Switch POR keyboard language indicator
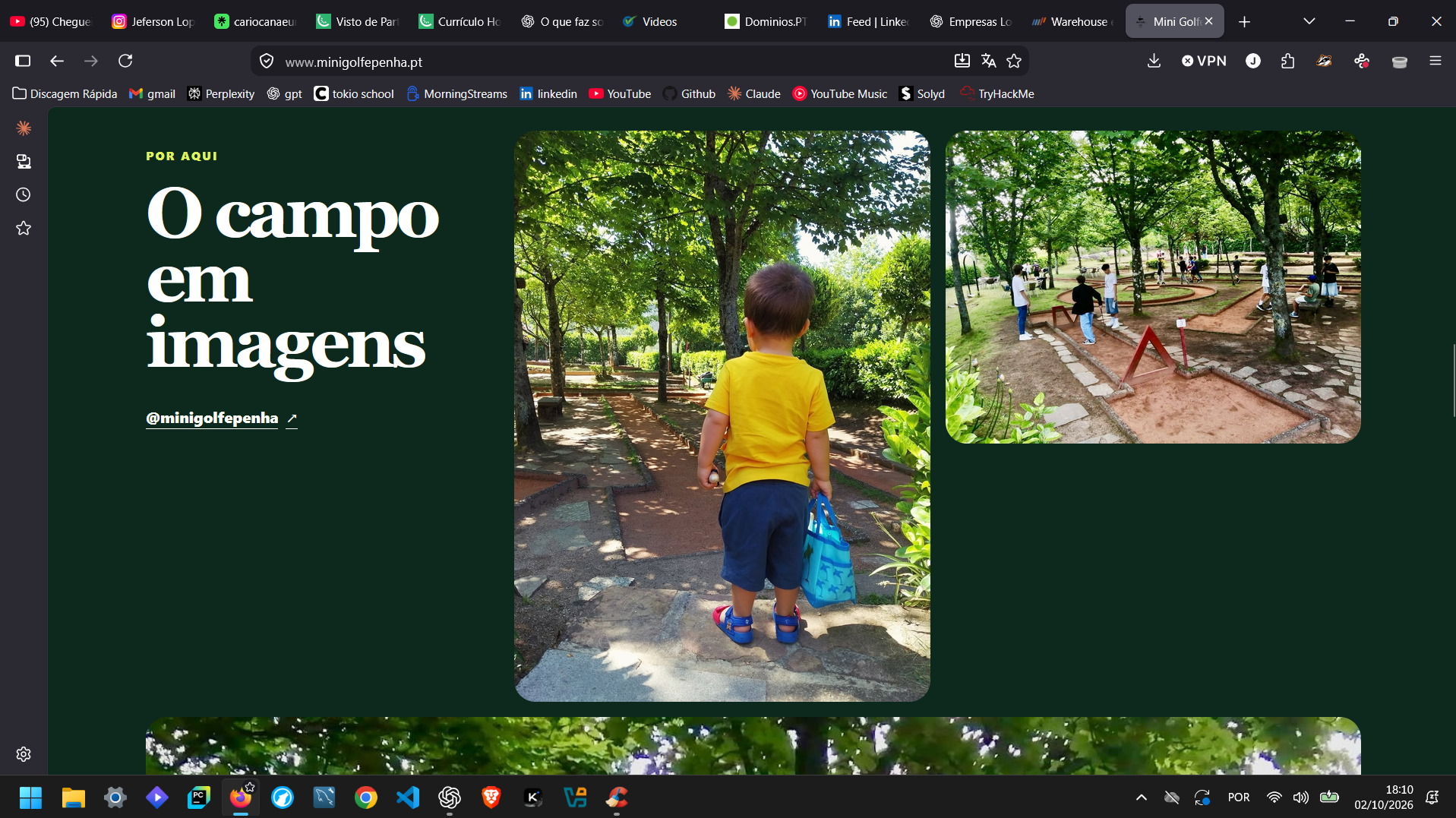This screenshot has height=818, width=1456. coord(1239,797)
